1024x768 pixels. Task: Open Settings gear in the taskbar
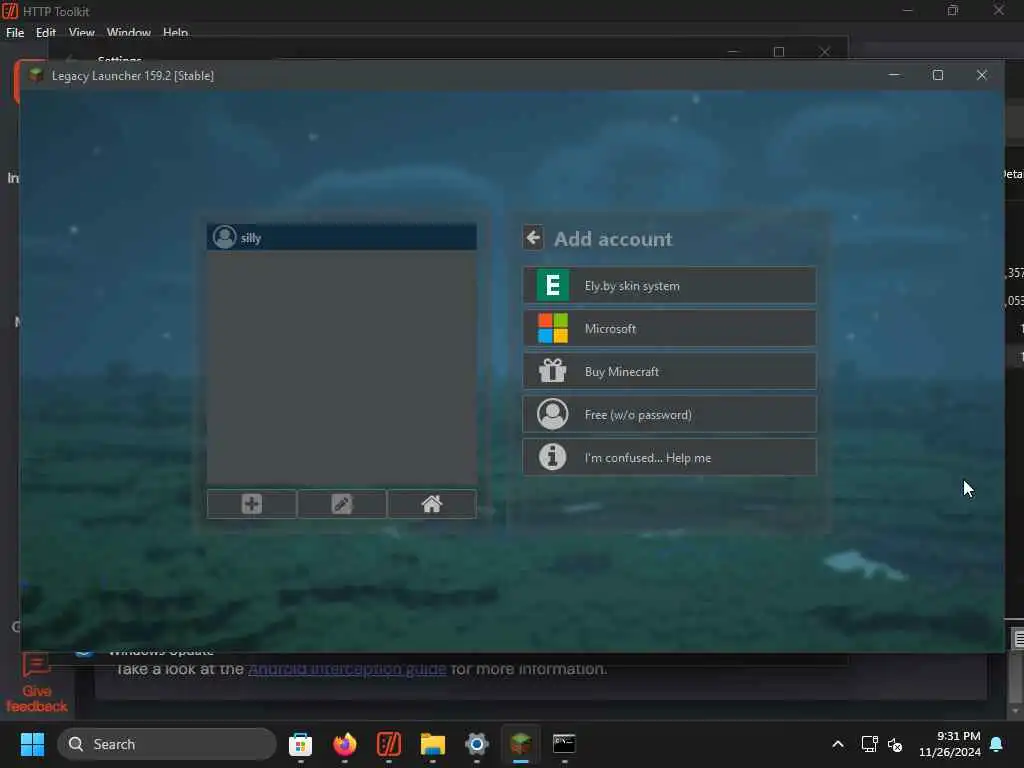[477, 744]
